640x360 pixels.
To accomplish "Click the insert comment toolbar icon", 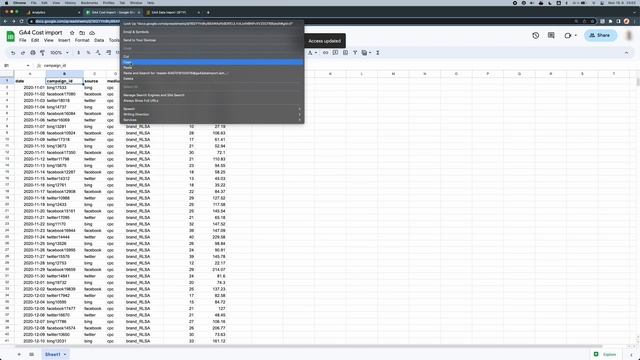I will (335, 53).
